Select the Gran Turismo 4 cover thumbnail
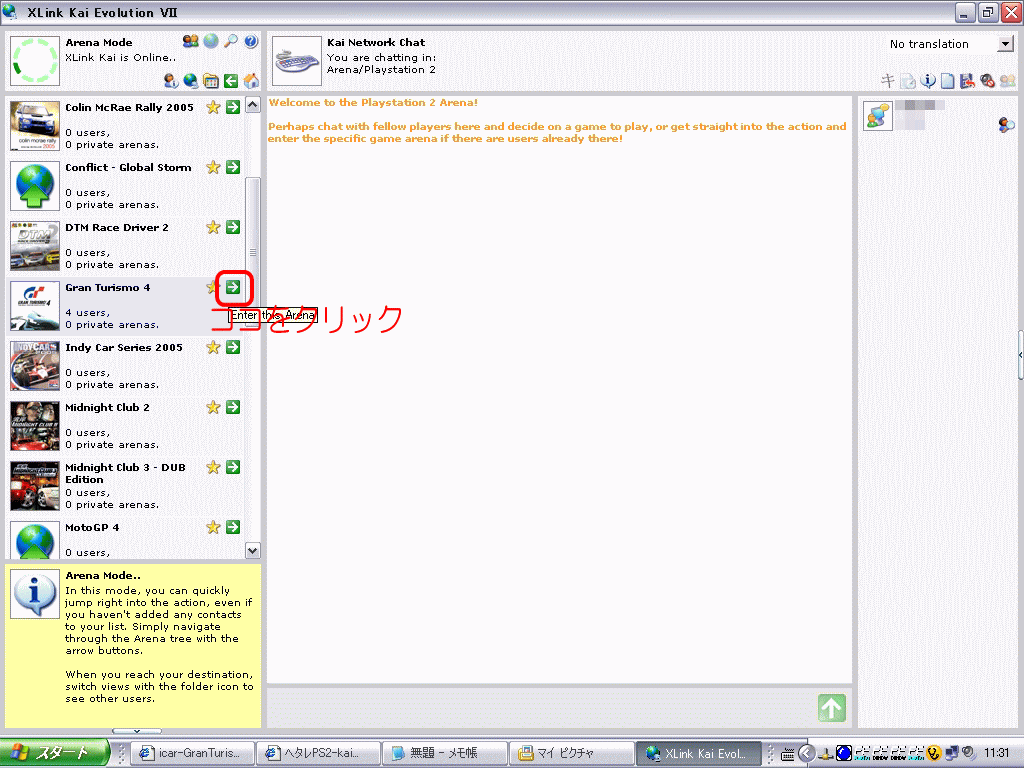Image resolution: width=1024 pixels, height=768 pixels. click(35, 306)
